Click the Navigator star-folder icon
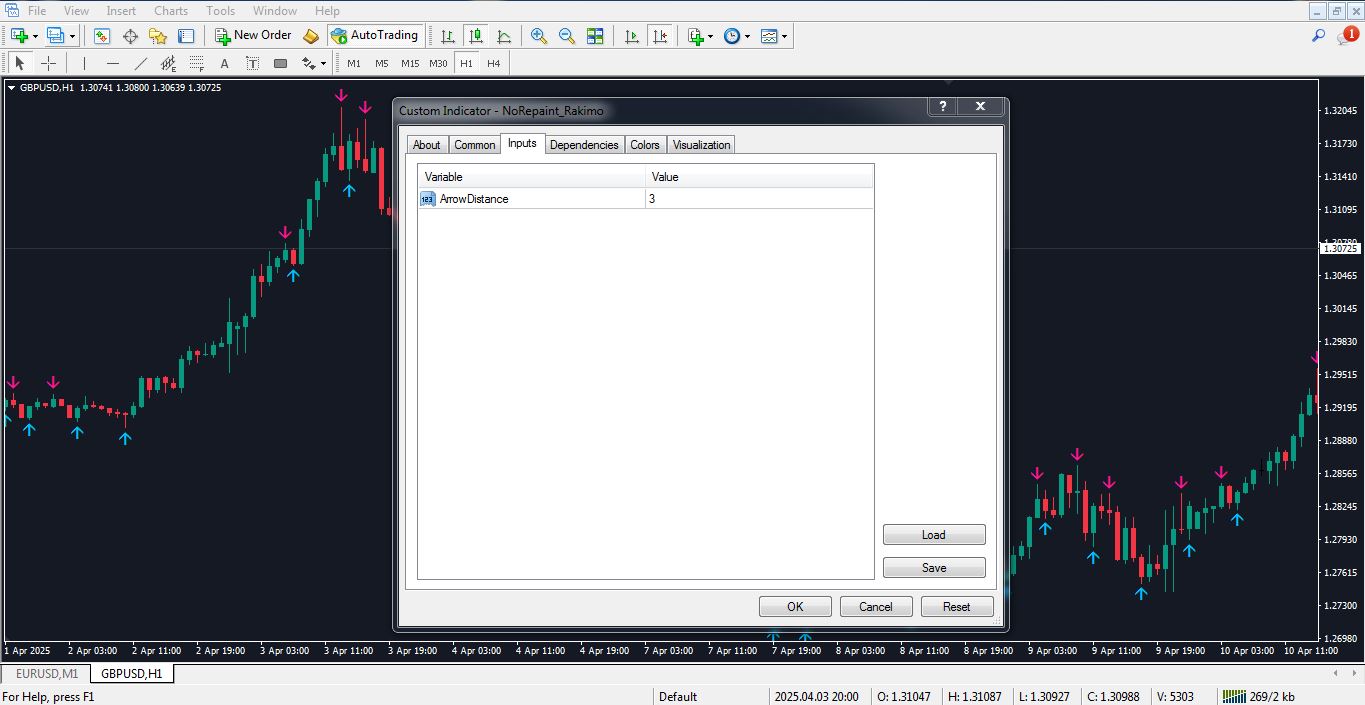 click(x=158, y=36)
